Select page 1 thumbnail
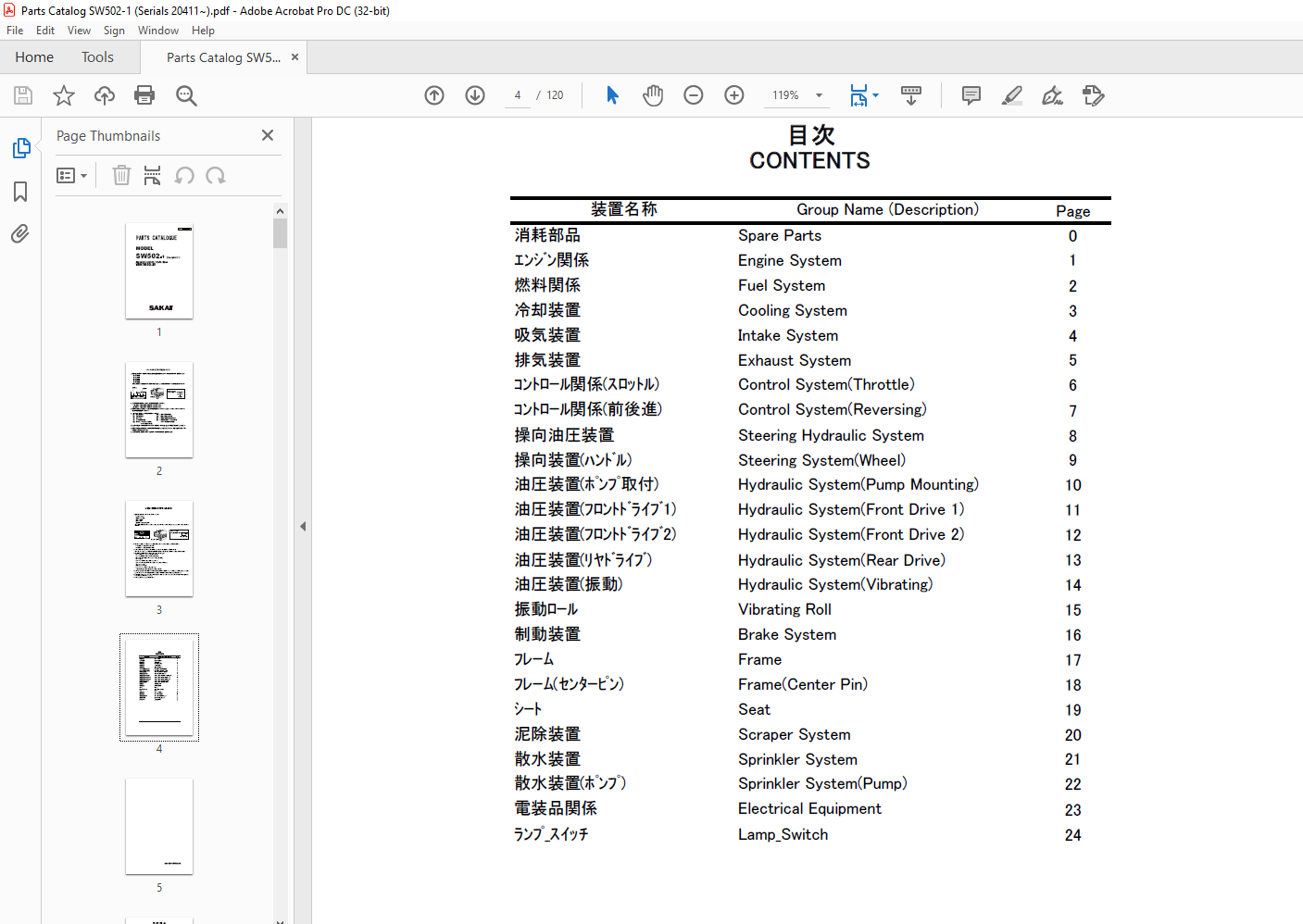 [159, 271]
